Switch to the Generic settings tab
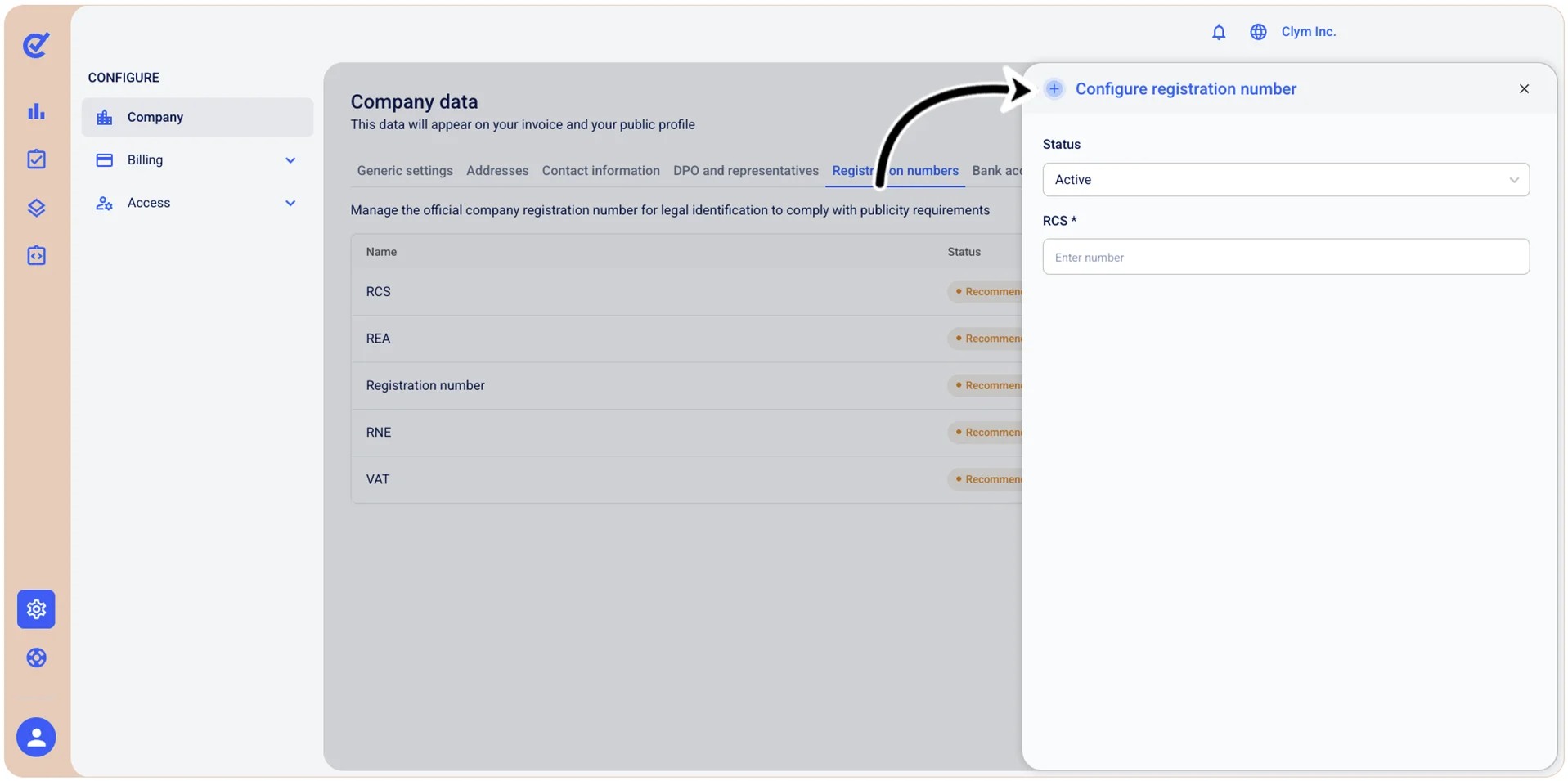The image size is (1568, 781). tap(405, 171)
